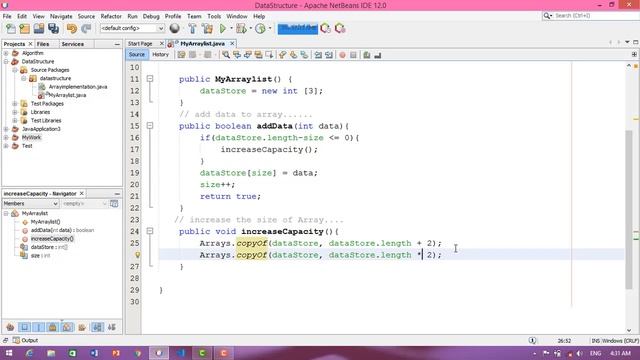This screenshot has width=640, height=360.
Task: Click the Start Macro Recording red dot icon
Action: (x=342, y=55)
